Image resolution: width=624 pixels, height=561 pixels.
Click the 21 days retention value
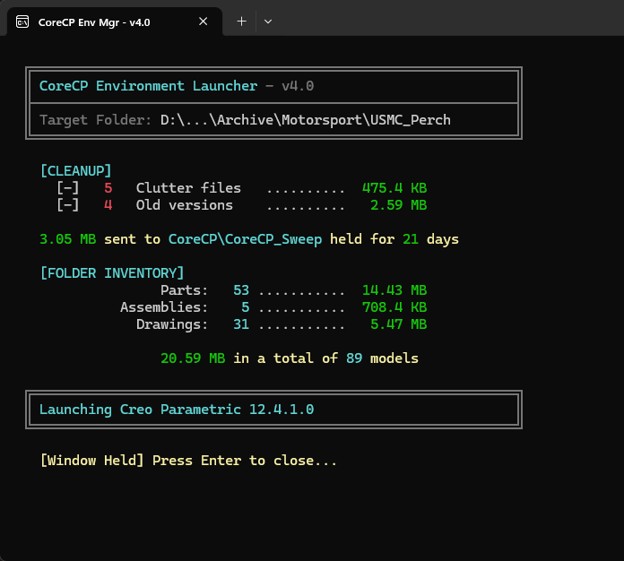pyautogui.click(x=431, y=239)
